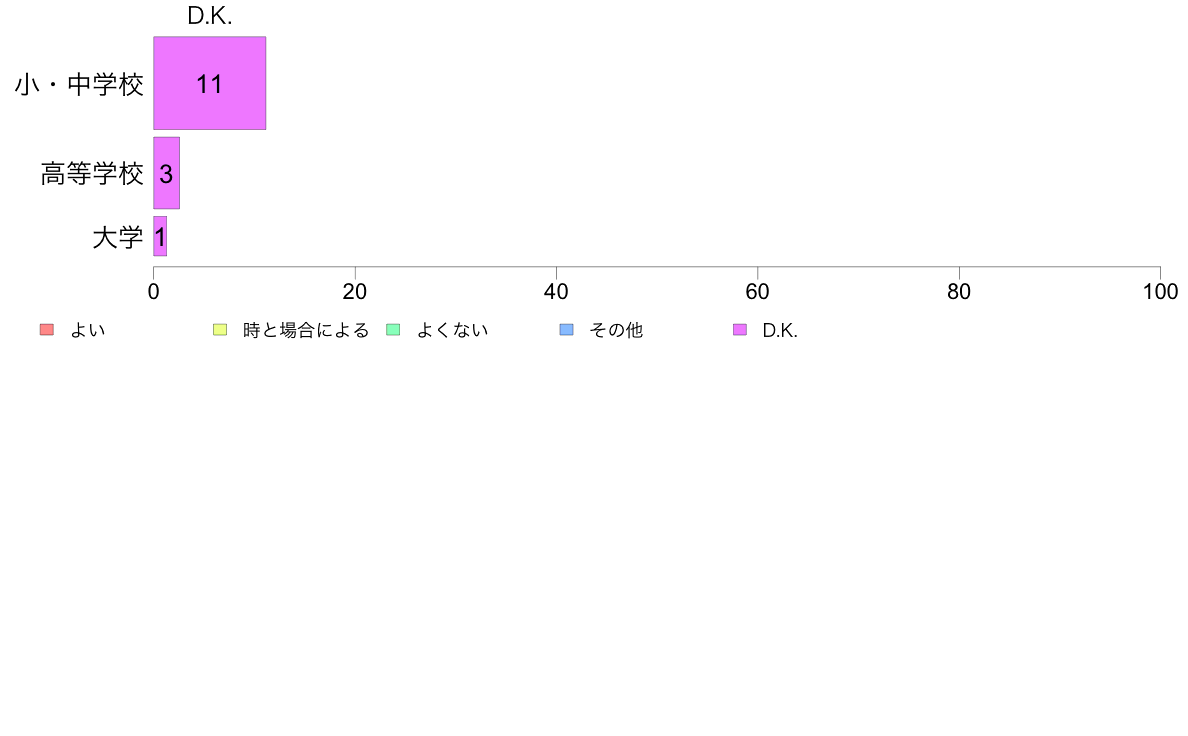
Task: Click the red よい legend swatch
Action: coord(47,330)
